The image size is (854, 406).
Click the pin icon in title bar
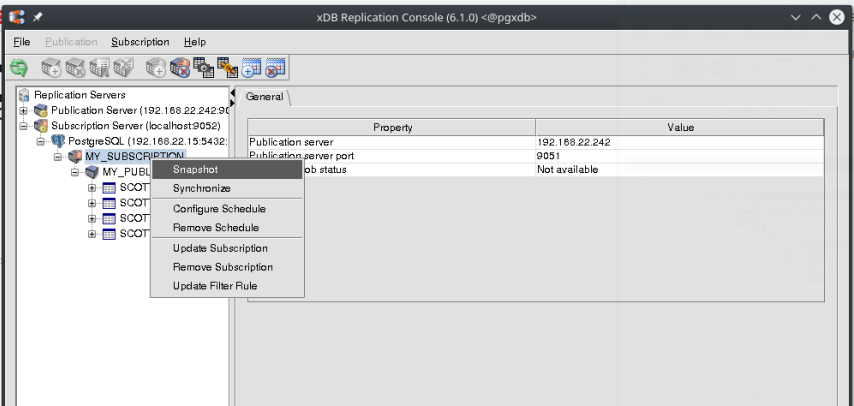(37, 17)
